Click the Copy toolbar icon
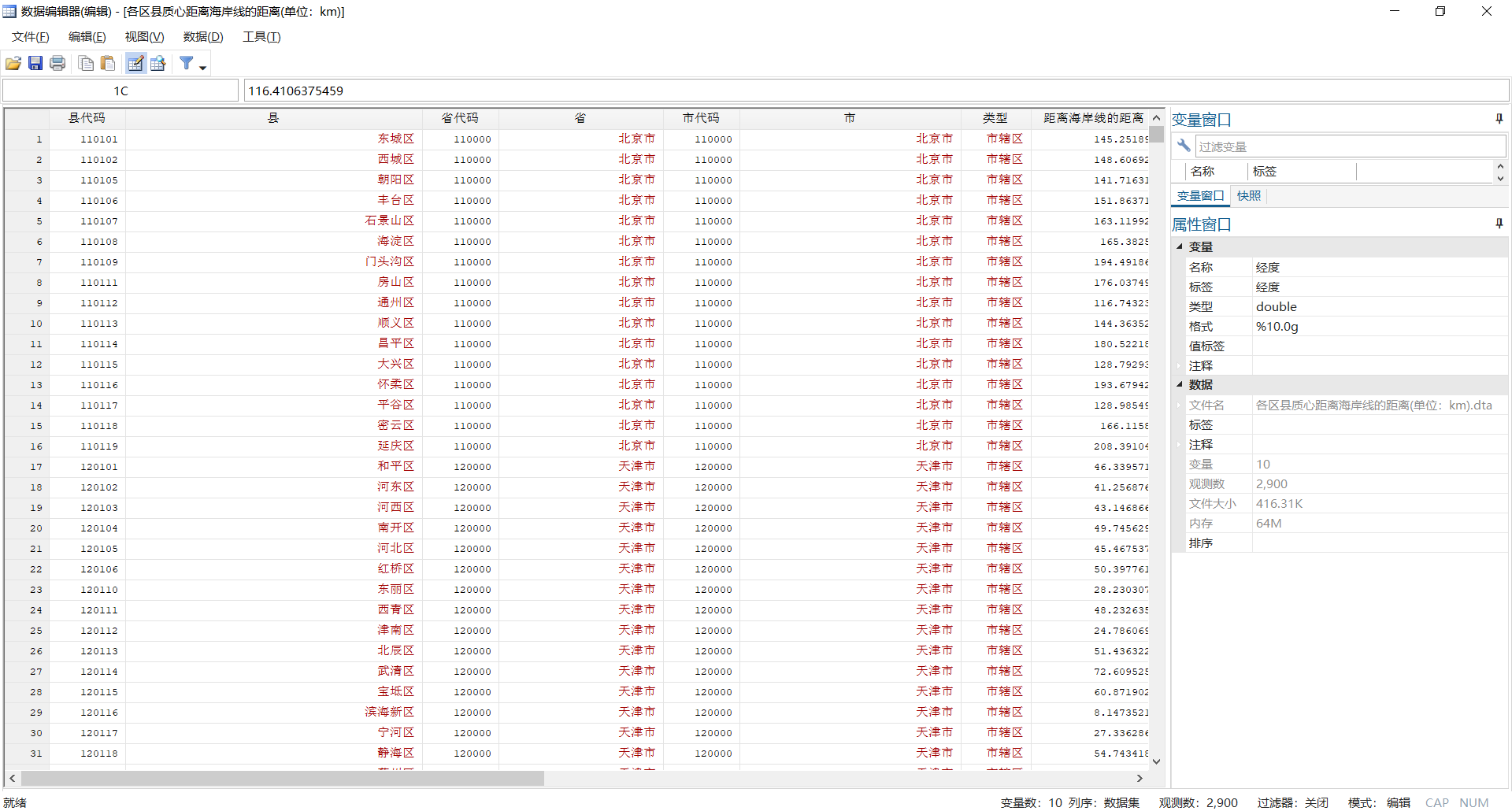1512x811 pixels. click(87, 64)
